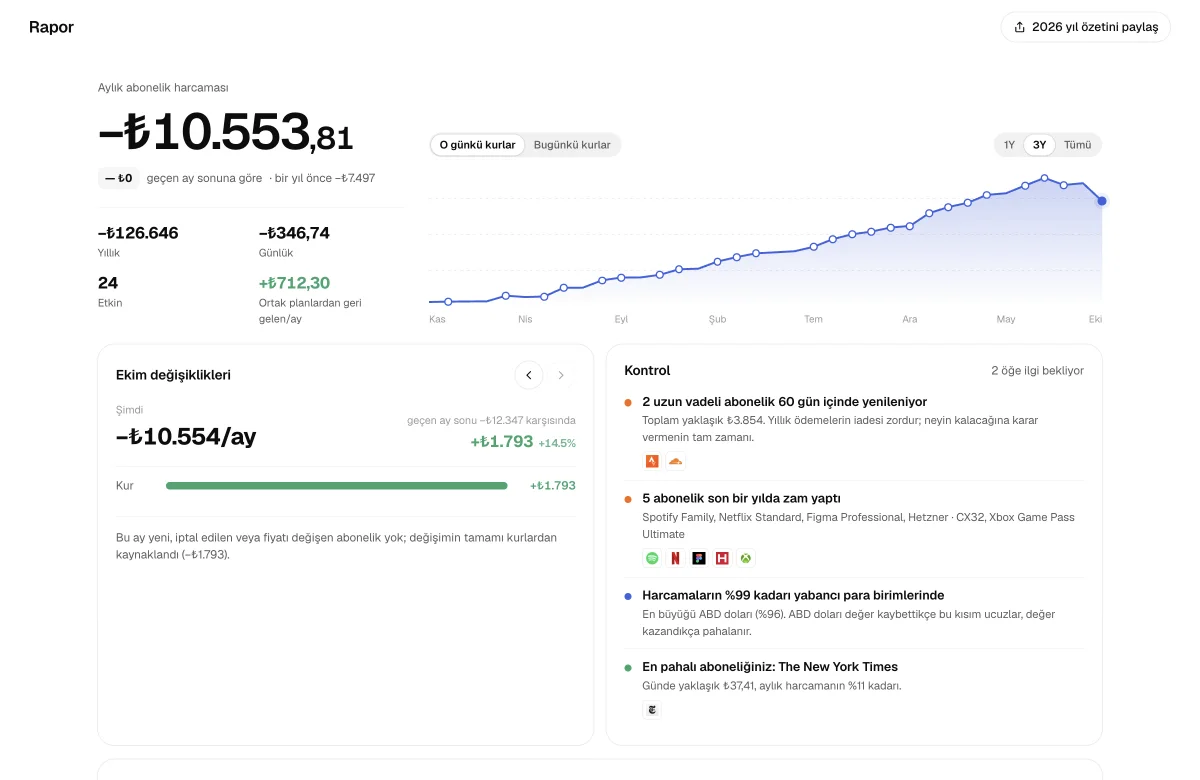Click the 'Tem' month label on chart axis

tap(814, 319)
